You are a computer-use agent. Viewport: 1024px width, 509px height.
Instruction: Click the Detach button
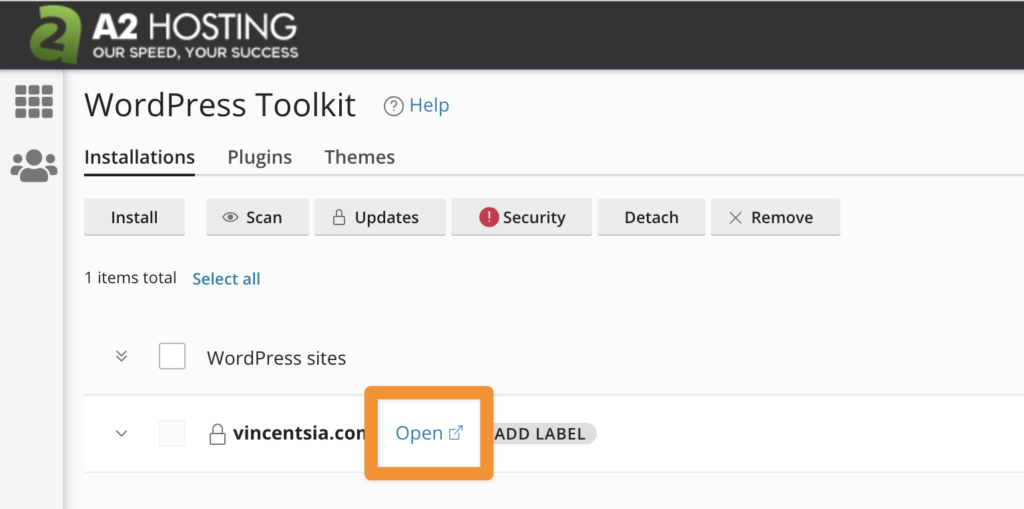point(651,217)
